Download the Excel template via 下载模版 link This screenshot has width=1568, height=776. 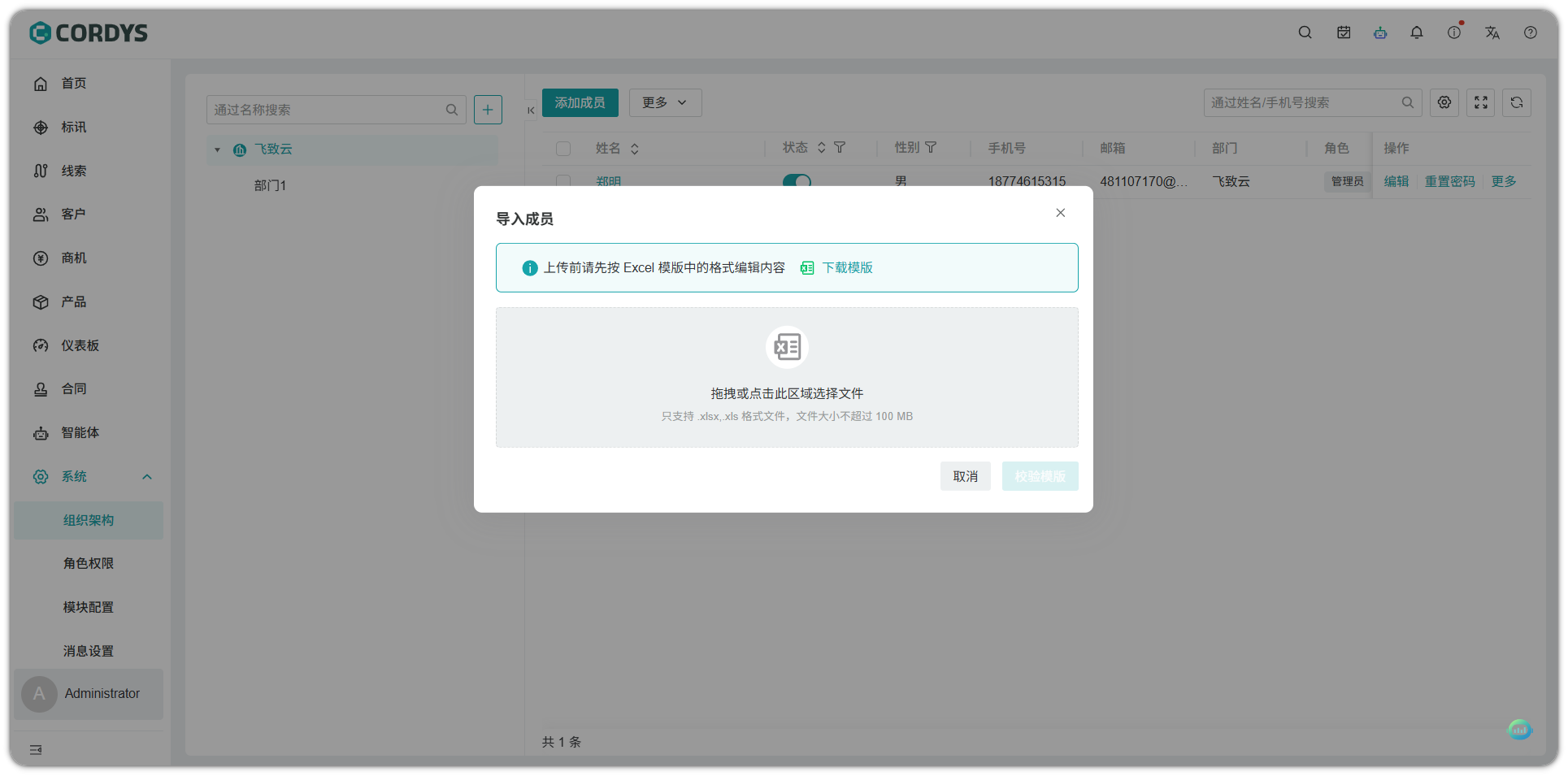[x=846, y=267]
